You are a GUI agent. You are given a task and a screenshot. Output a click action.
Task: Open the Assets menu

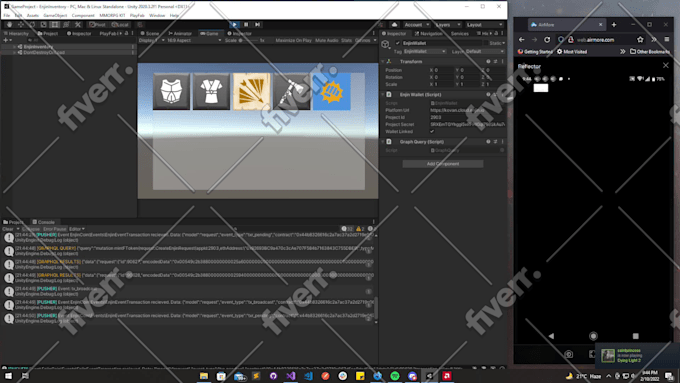tap(33, 15)
